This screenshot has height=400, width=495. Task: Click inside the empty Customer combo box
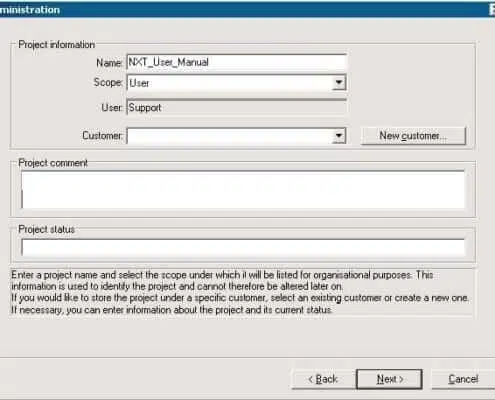tap(230, 136)
